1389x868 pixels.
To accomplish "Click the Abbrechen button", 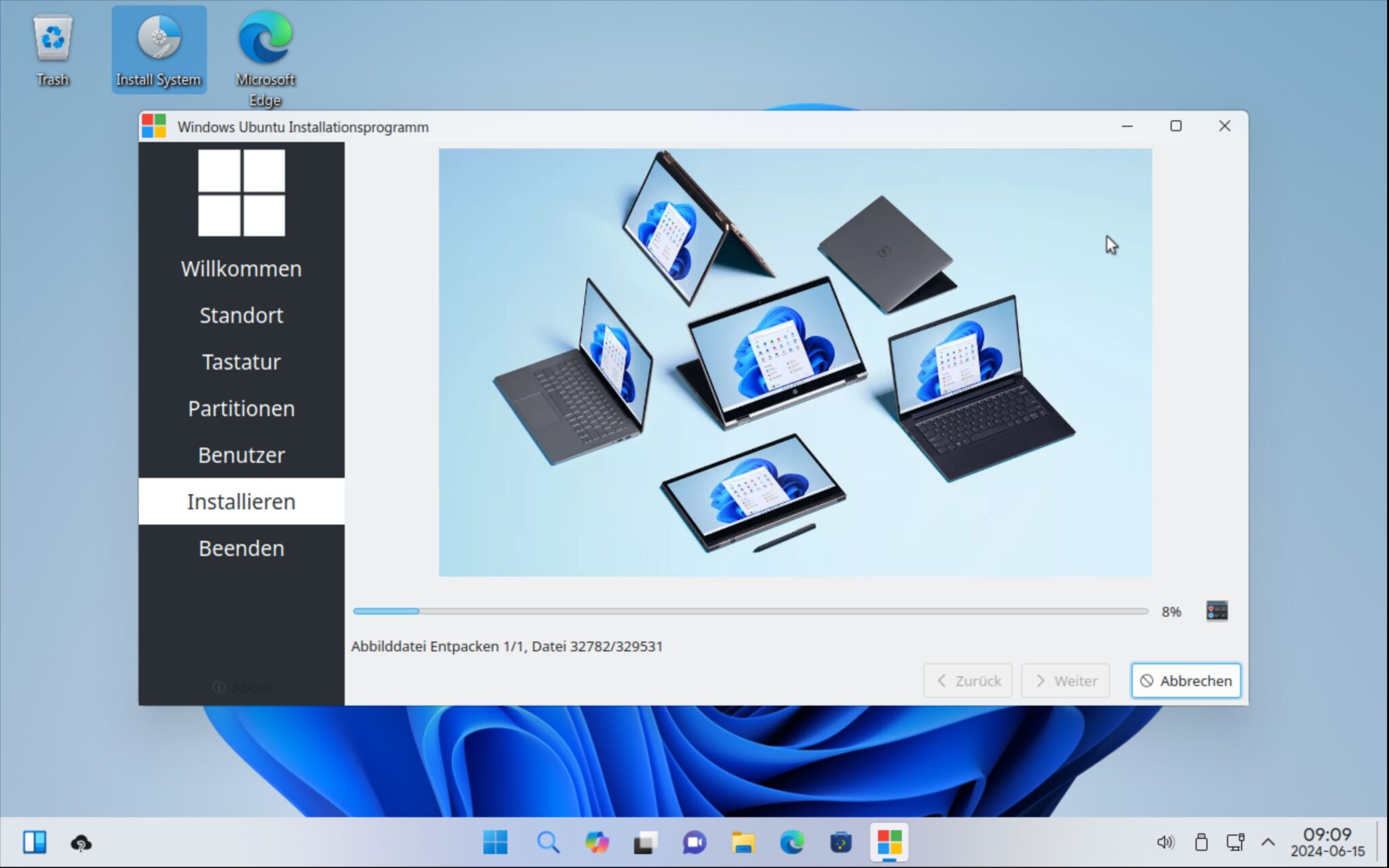I will (1185, 681).
